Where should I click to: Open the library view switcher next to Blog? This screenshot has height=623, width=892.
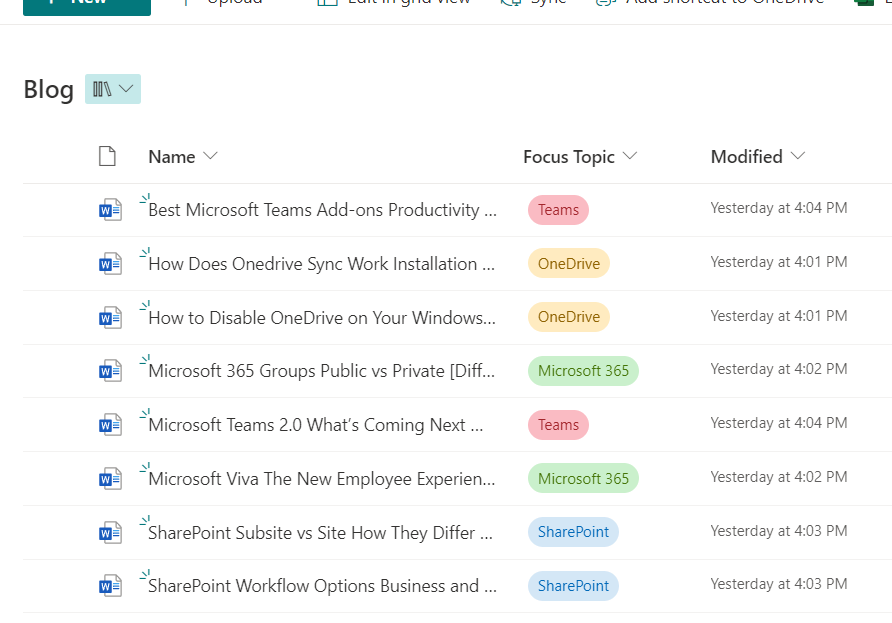tap(113, 89)
